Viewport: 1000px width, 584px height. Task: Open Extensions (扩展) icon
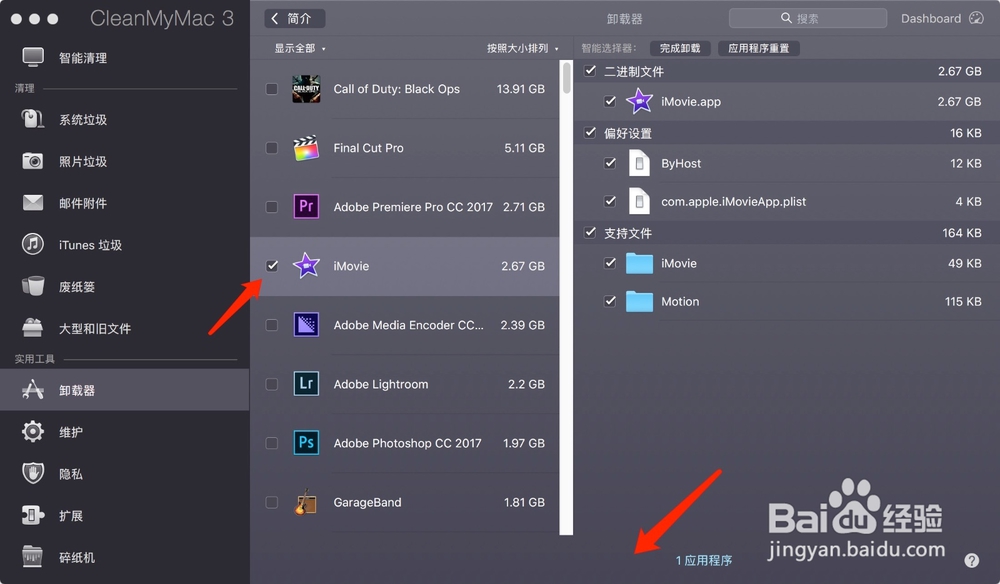pos(33,515)
